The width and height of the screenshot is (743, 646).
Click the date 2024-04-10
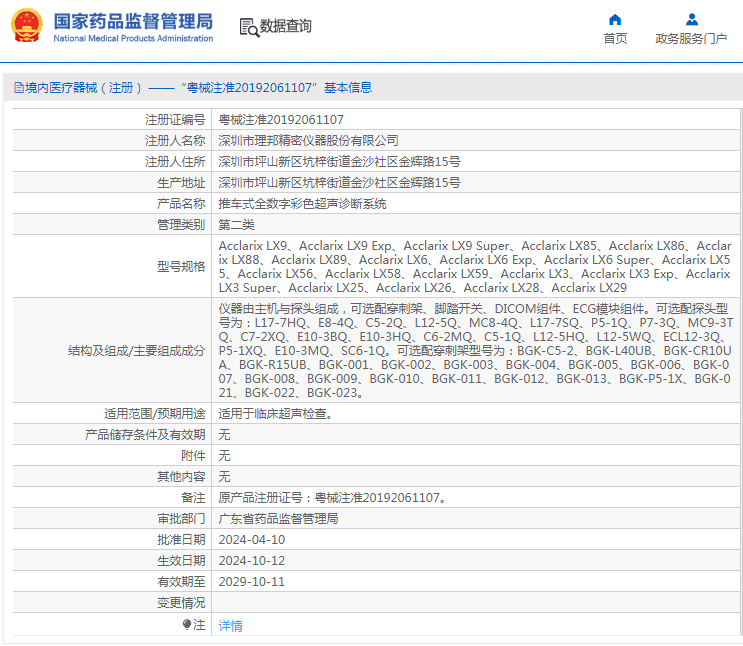pyautogui.click(x=252, y=539)
